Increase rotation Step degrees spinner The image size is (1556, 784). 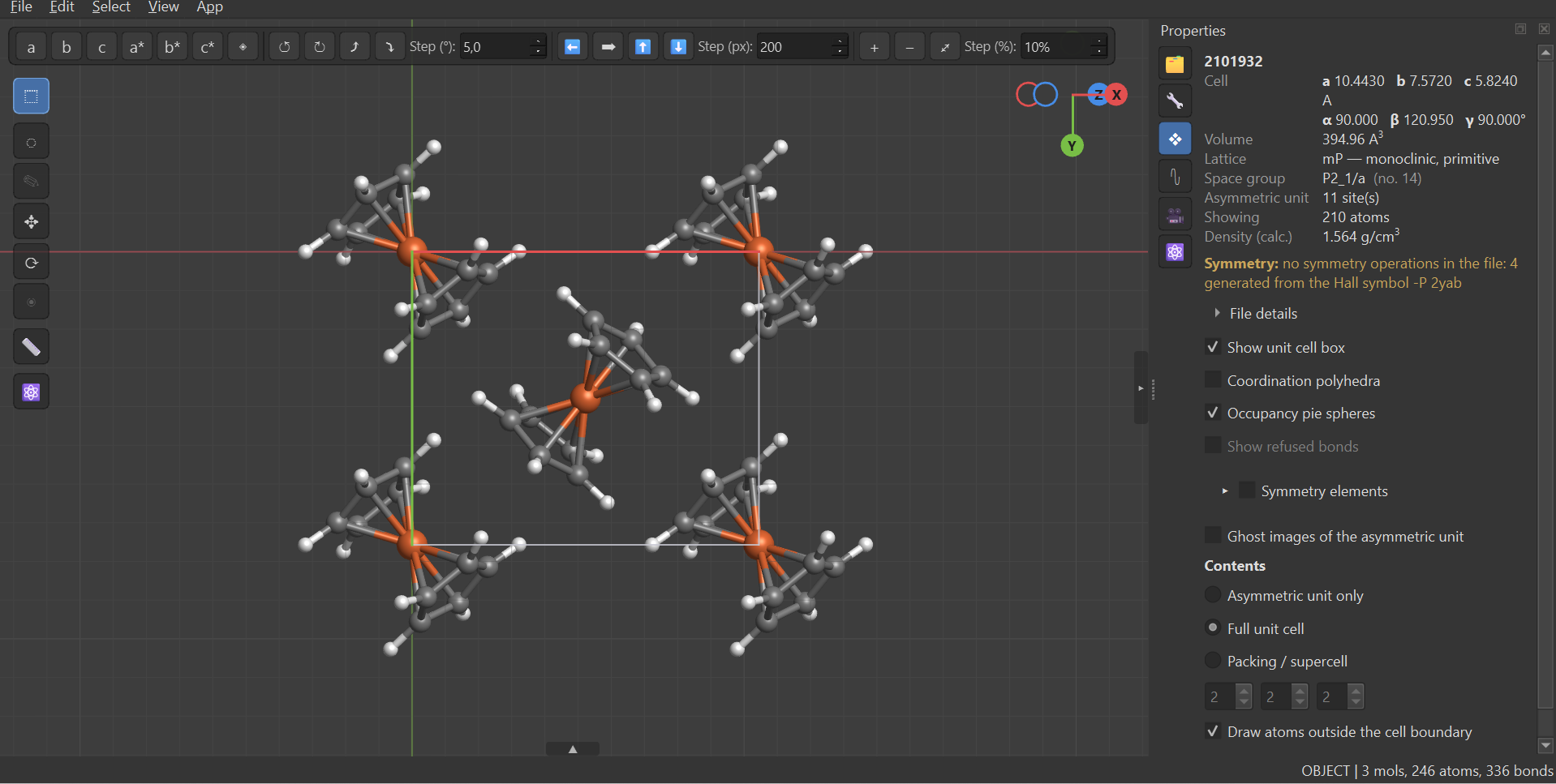[x=537, y=41]
